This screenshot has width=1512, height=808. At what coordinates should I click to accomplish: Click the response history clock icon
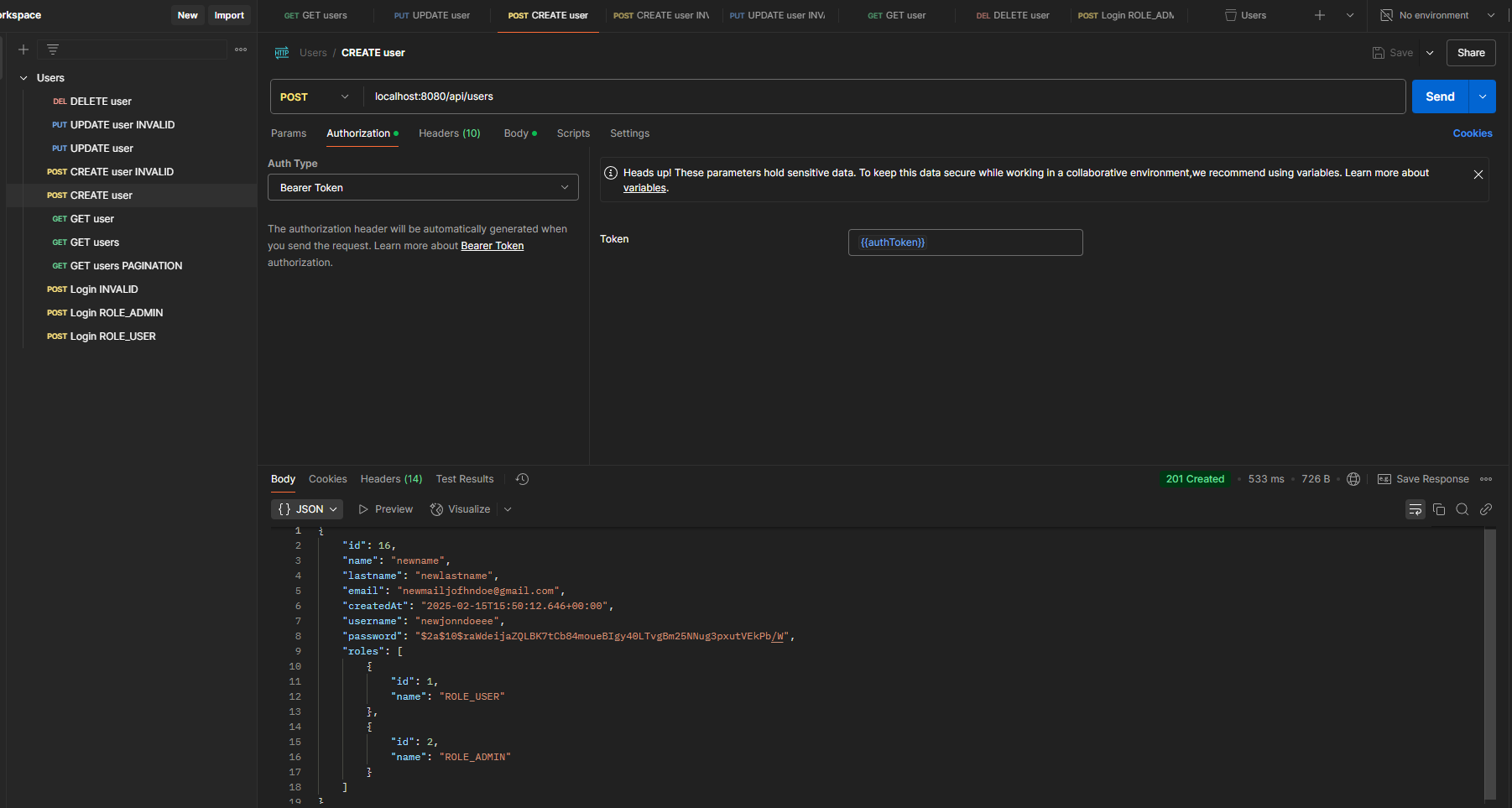[x=522, y=479]
